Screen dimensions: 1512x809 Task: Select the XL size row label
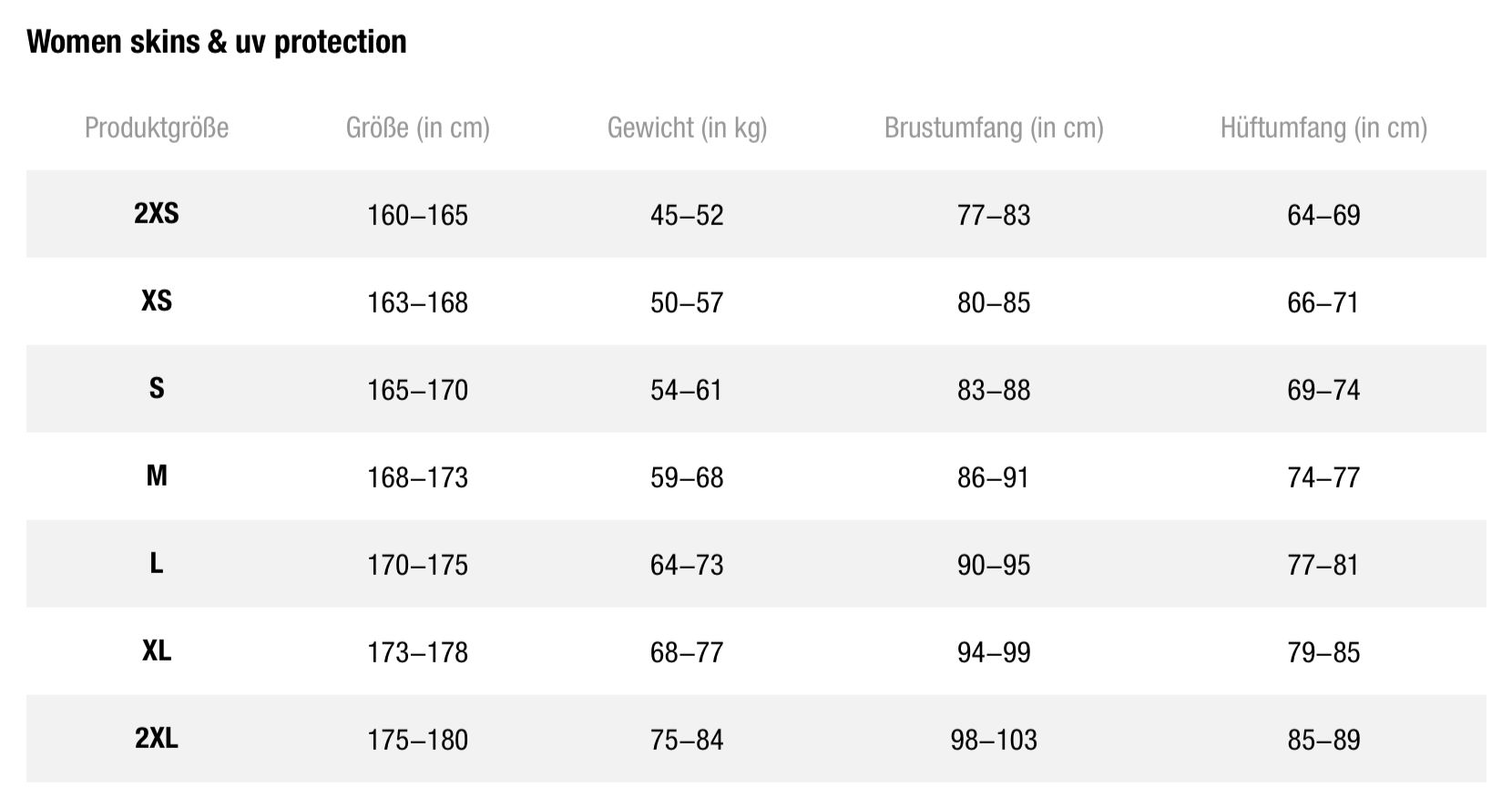point(157,651)
